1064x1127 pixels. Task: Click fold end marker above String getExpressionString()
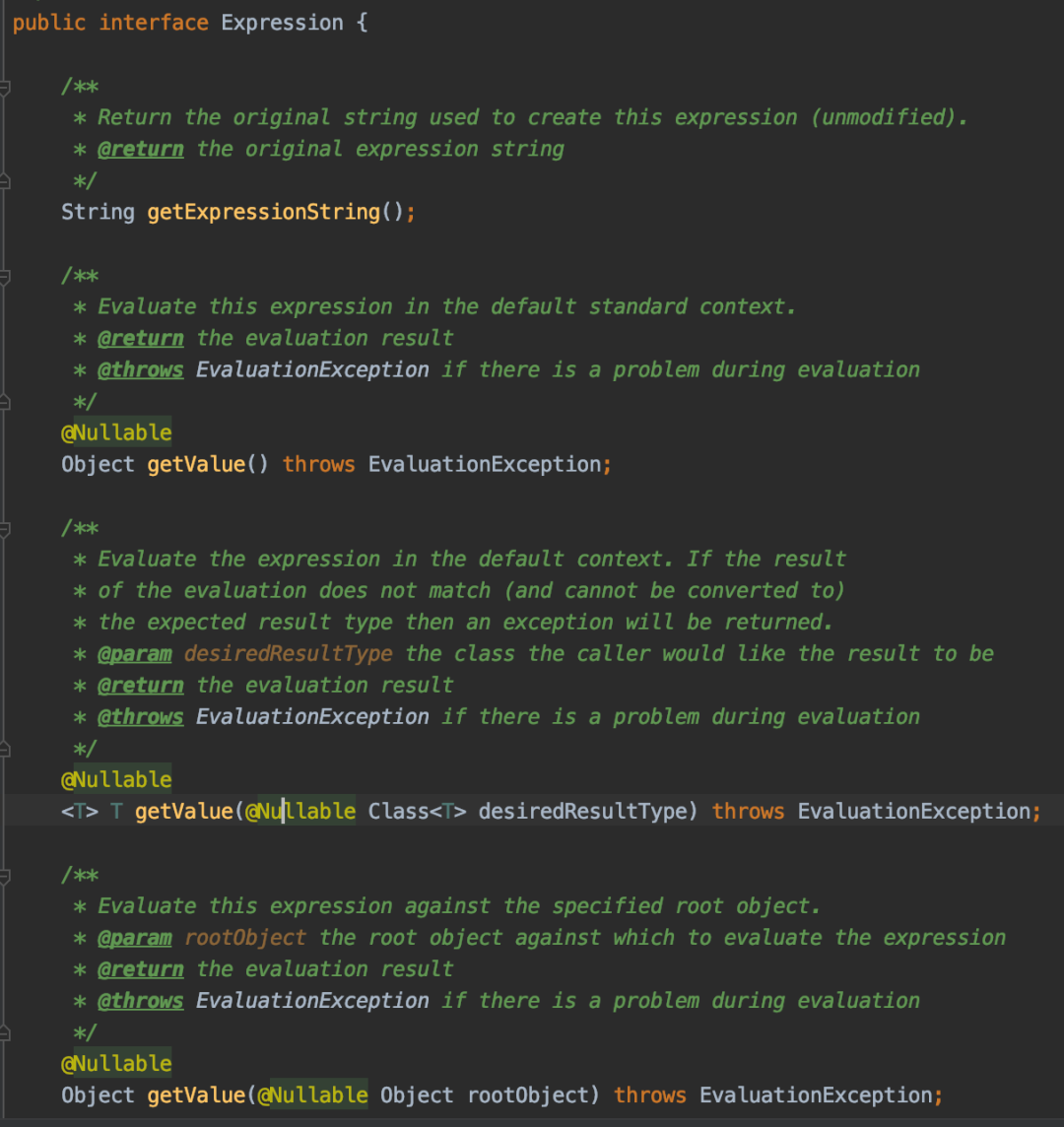tap(4, 182)
